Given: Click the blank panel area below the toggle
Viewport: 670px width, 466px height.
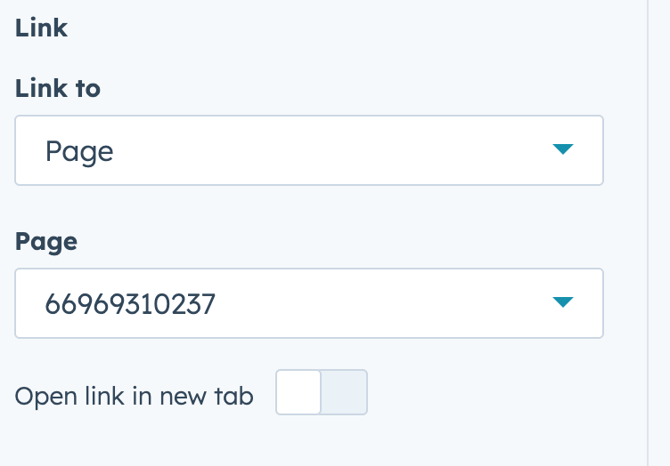Looking at the screenshot, I should (300, 442).
